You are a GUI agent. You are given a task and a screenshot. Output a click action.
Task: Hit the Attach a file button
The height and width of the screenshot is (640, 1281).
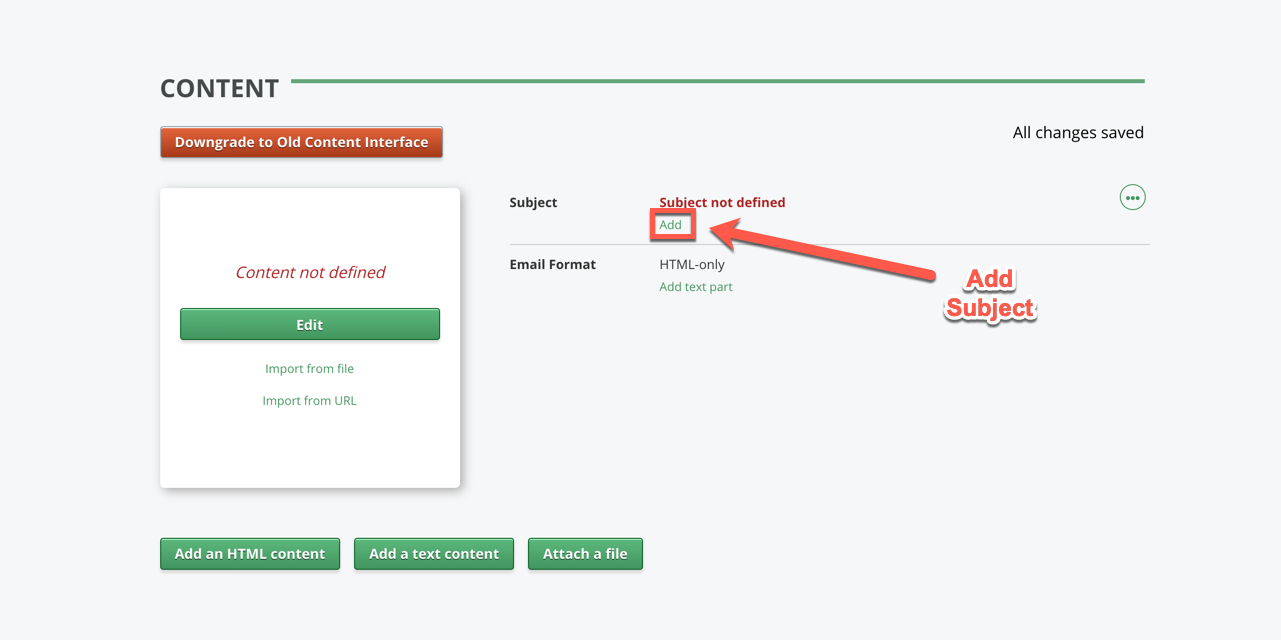click(585, 554)
